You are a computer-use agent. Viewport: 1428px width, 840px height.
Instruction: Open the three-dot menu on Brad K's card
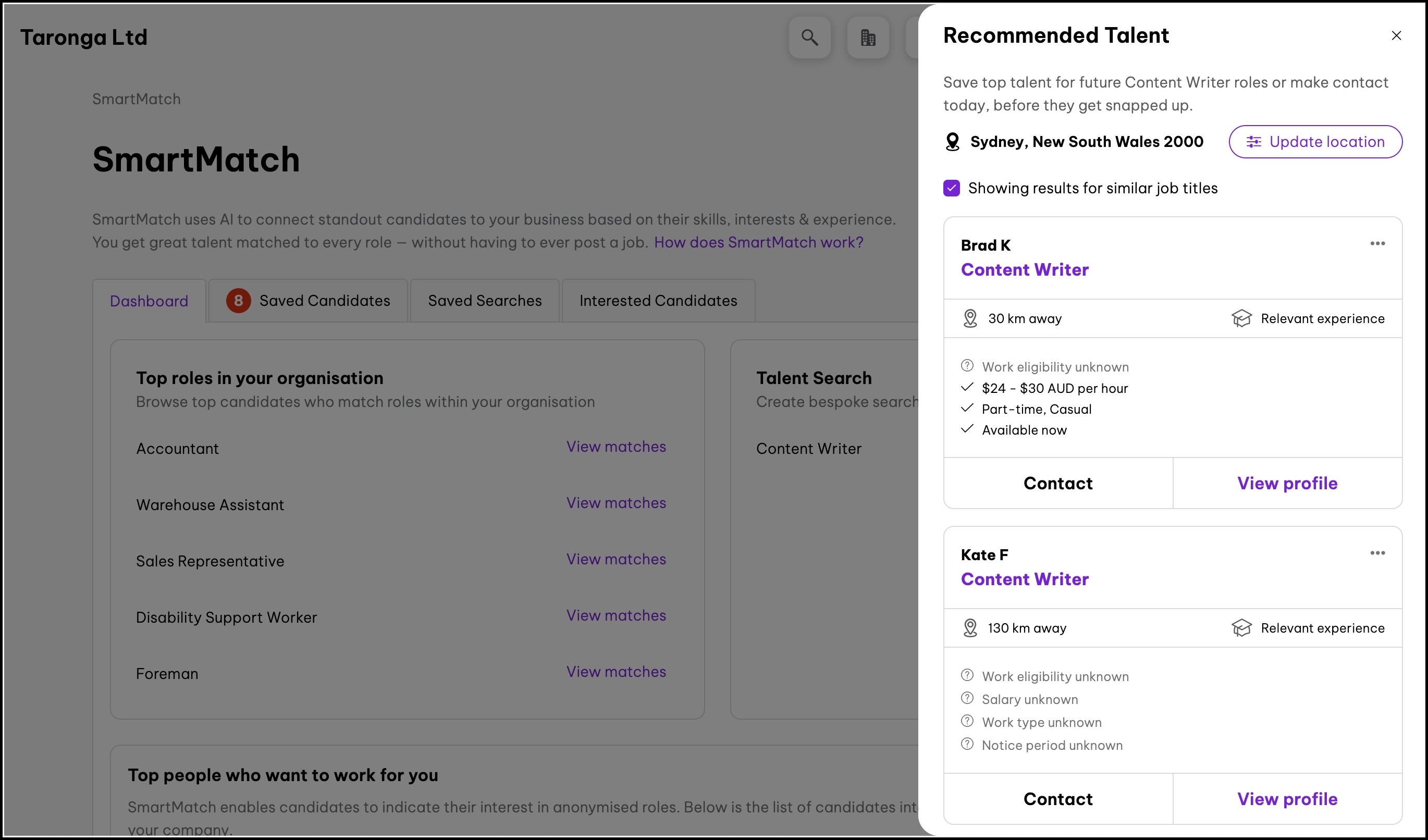coord(1377,243)
